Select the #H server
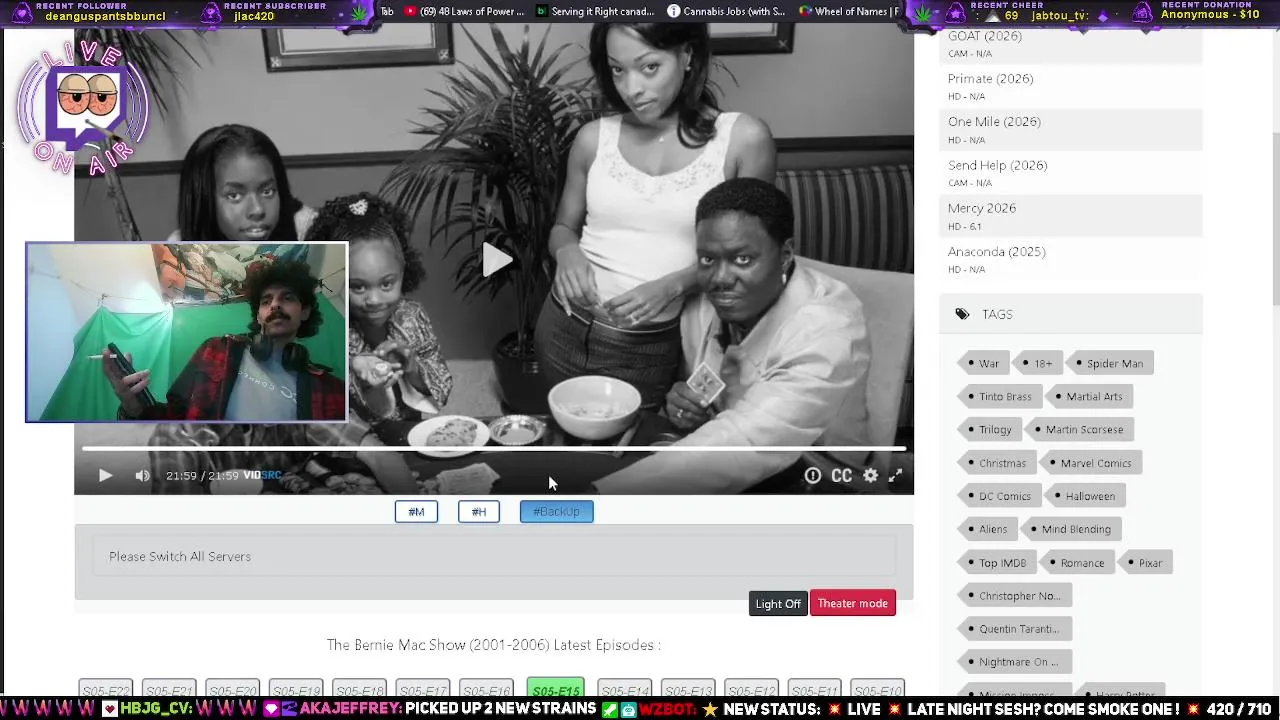 (479, 512)
